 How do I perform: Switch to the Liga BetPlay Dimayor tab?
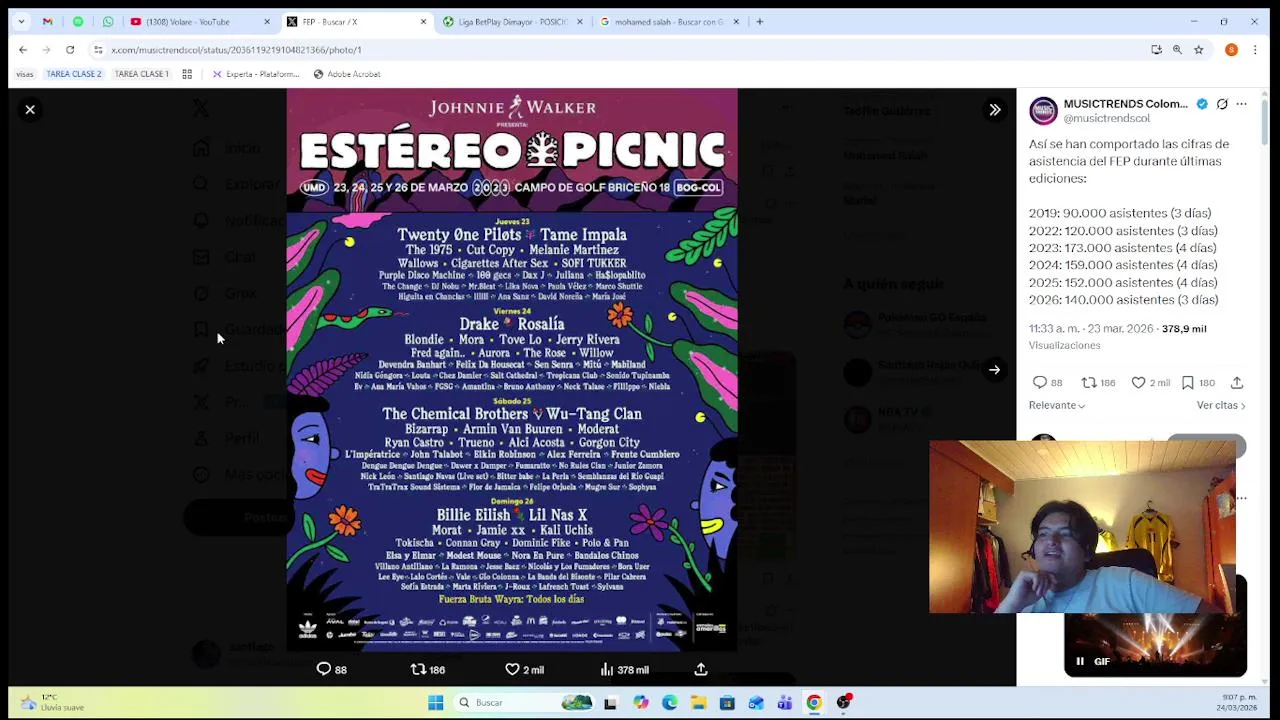512,21
